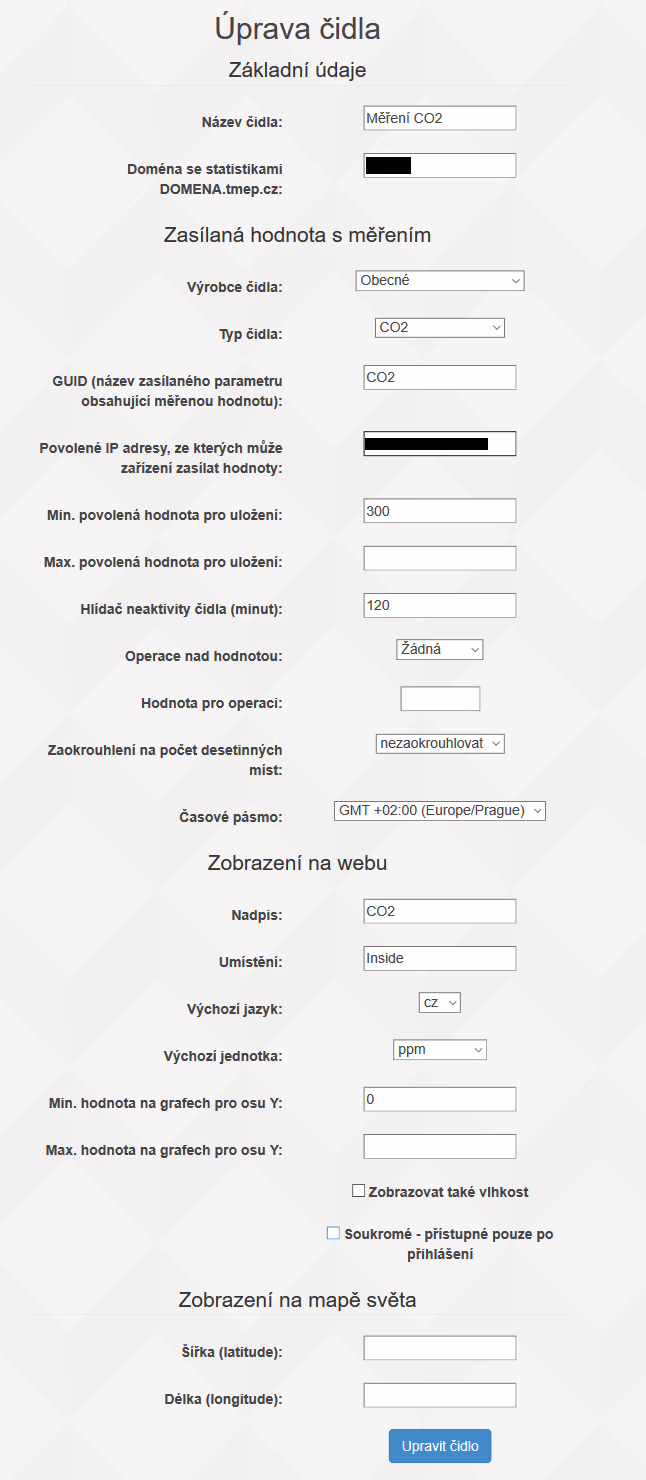The height and width of the screenshot is (1480, 646).
Task: Click the 'Upravit čidlo' submit button
Action: pos(440,1446)
